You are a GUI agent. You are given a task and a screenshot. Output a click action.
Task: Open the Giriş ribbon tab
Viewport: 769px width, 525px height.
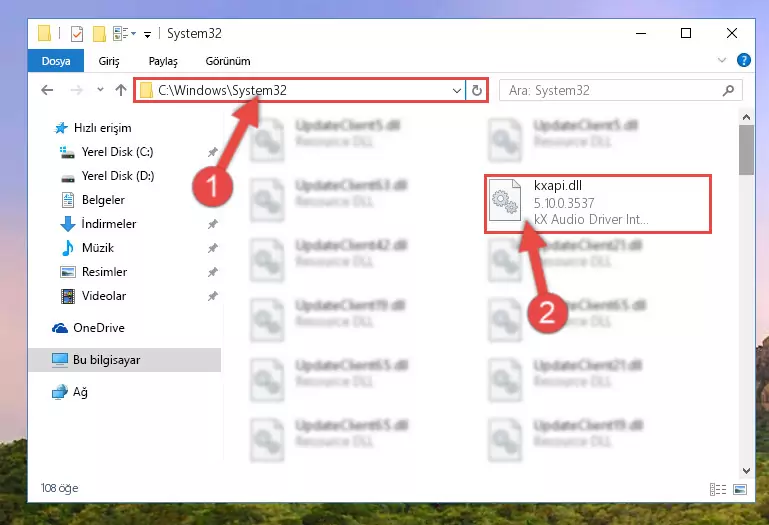click(109, 61)
